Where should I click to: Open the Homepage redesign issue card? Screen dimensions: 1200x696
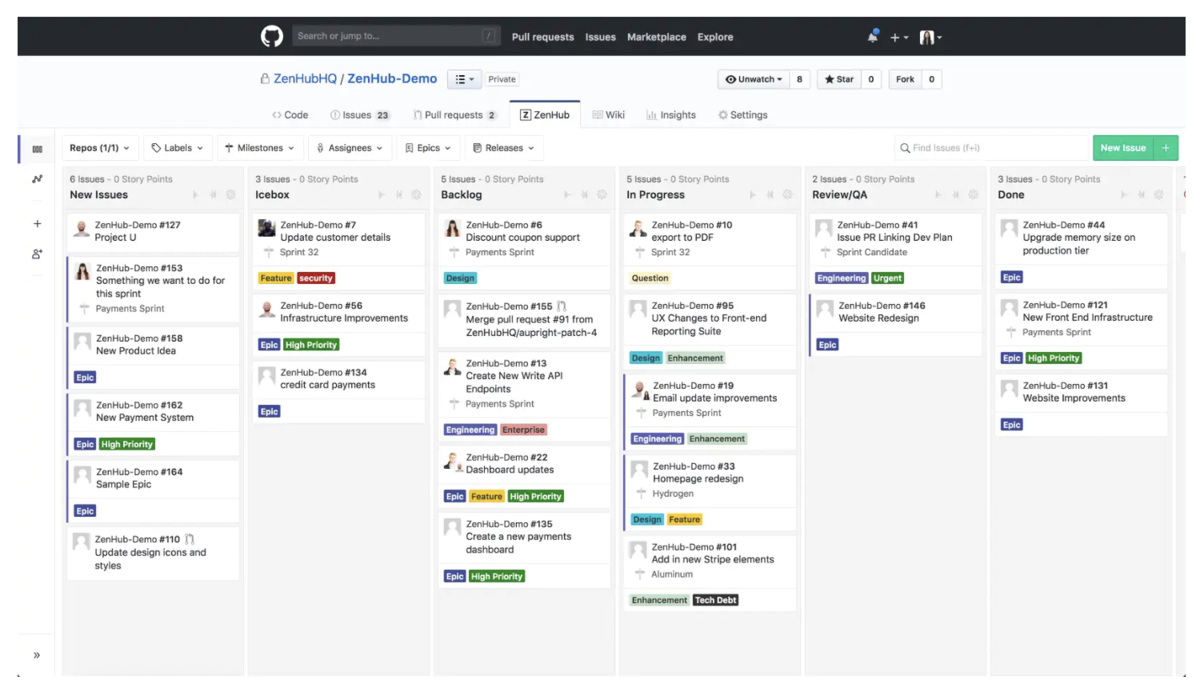coord(711,492)
